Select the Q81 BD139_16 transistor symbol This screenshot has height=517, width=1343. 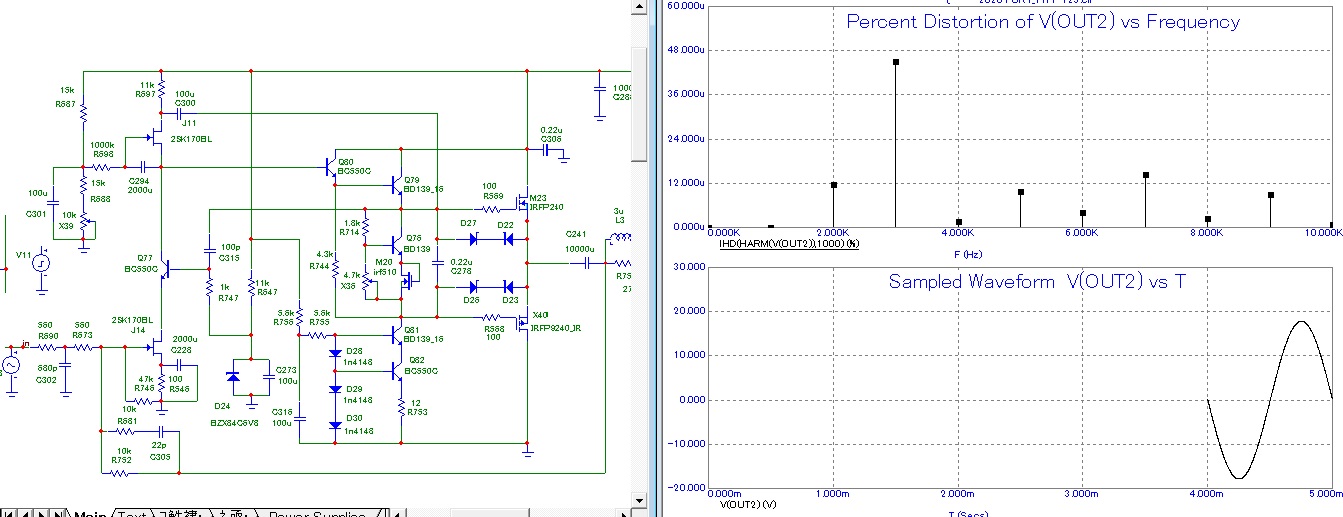pos(396,334)
